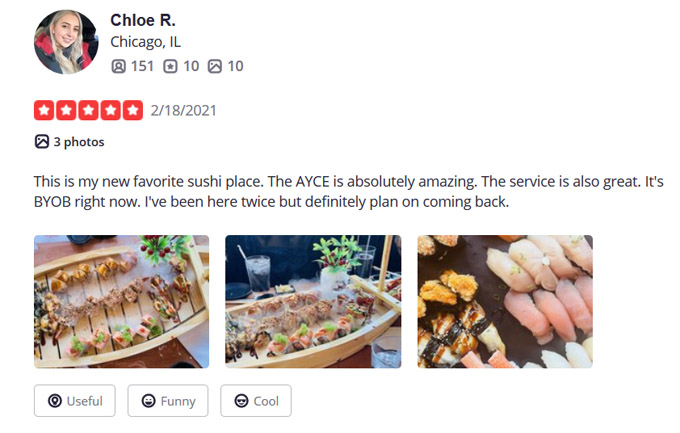This screenshot has width=680, height=433.
Task: Click the fifth star of the rating
Action: tap(133, 110)
